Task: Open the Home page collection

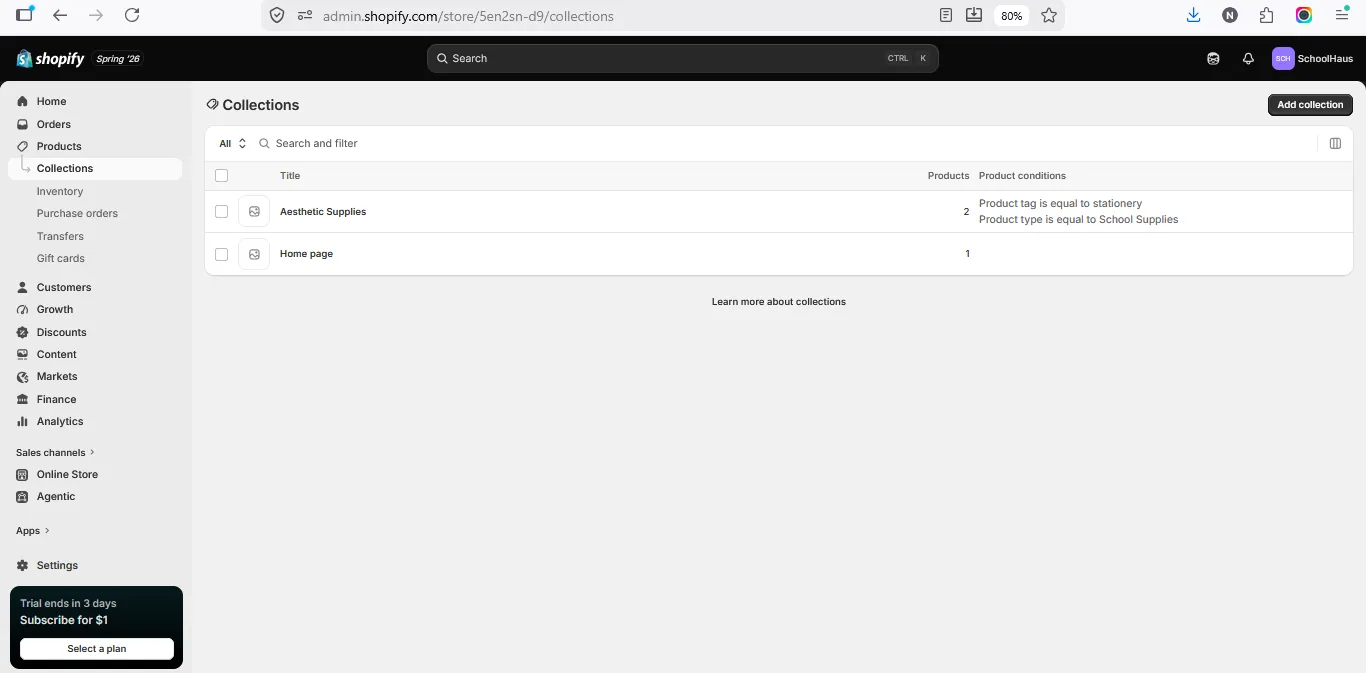Action: tap(306, 254)
